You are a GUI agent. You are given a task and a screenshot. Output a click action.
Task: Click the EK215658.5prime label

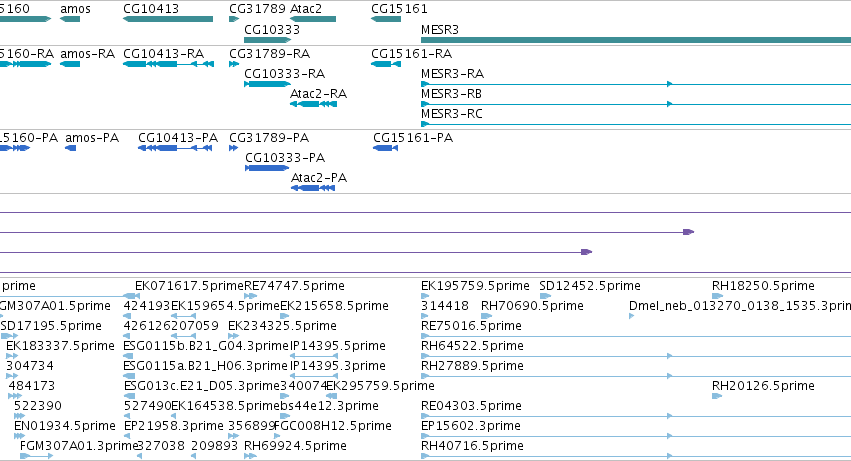[x=334, y=306]
